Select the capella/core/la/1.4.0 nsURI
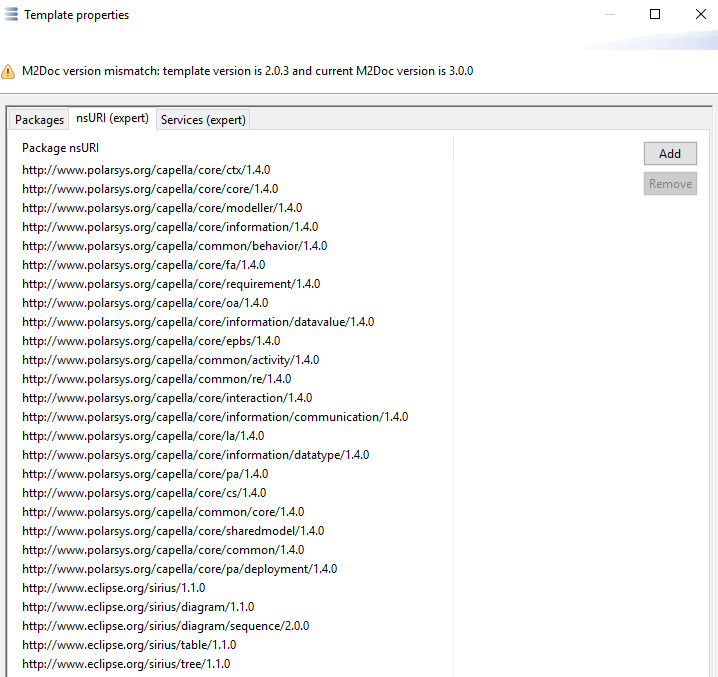 tap(143, 436)
